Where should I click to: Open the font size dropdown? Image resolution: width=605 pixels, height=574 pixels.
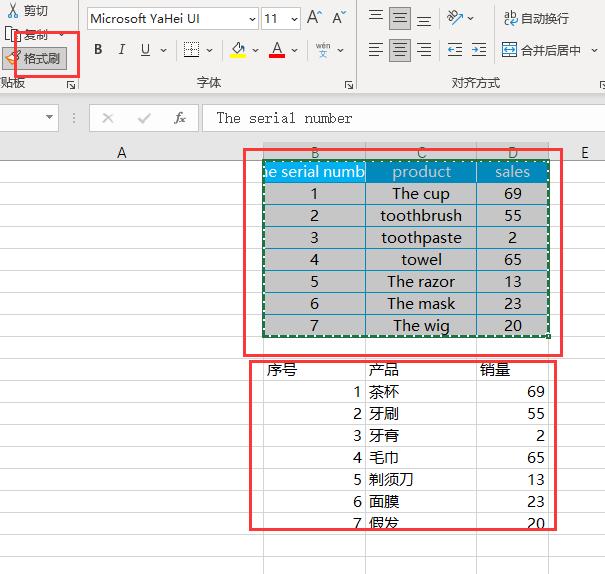[x=294, y=19]
